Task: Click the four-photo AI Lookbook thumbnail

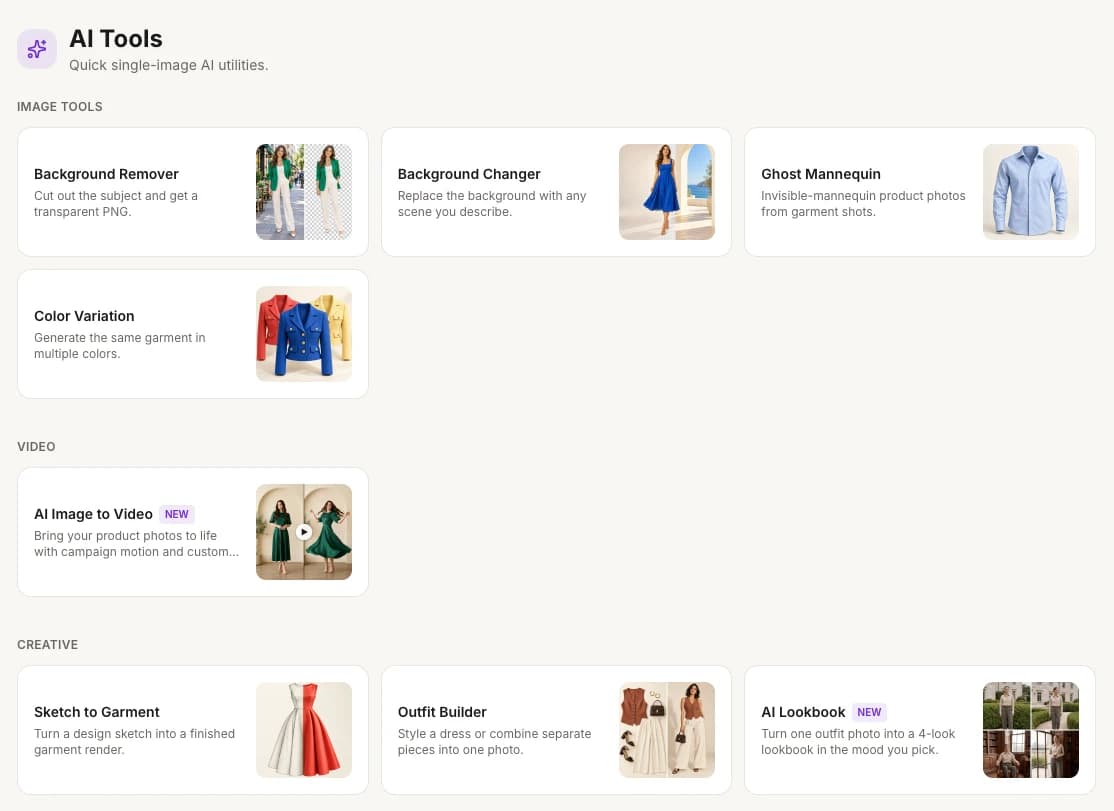Action: point(1031,730)
